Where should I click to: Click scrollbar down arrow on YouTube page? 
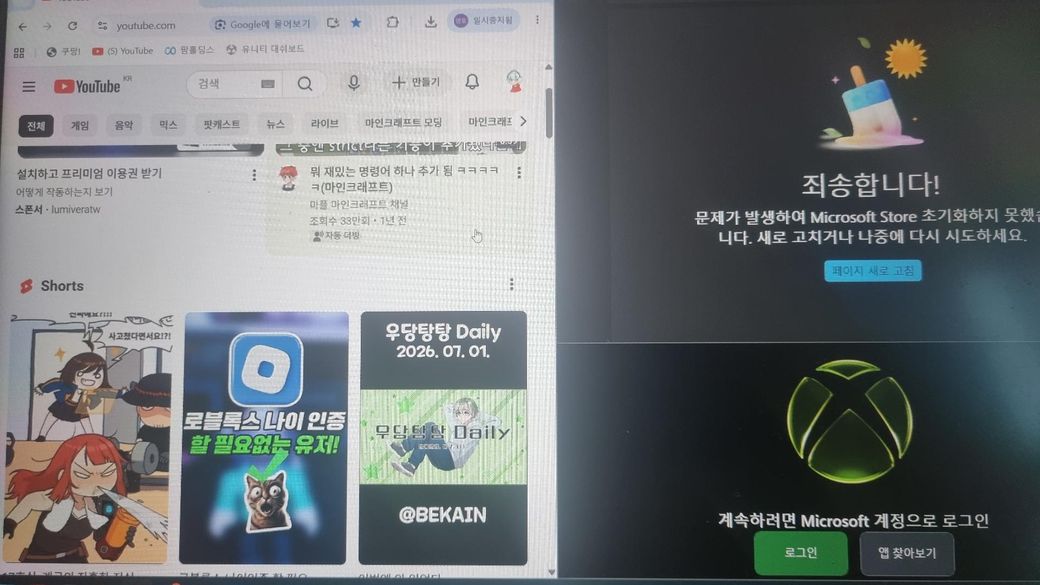point(551,572)
